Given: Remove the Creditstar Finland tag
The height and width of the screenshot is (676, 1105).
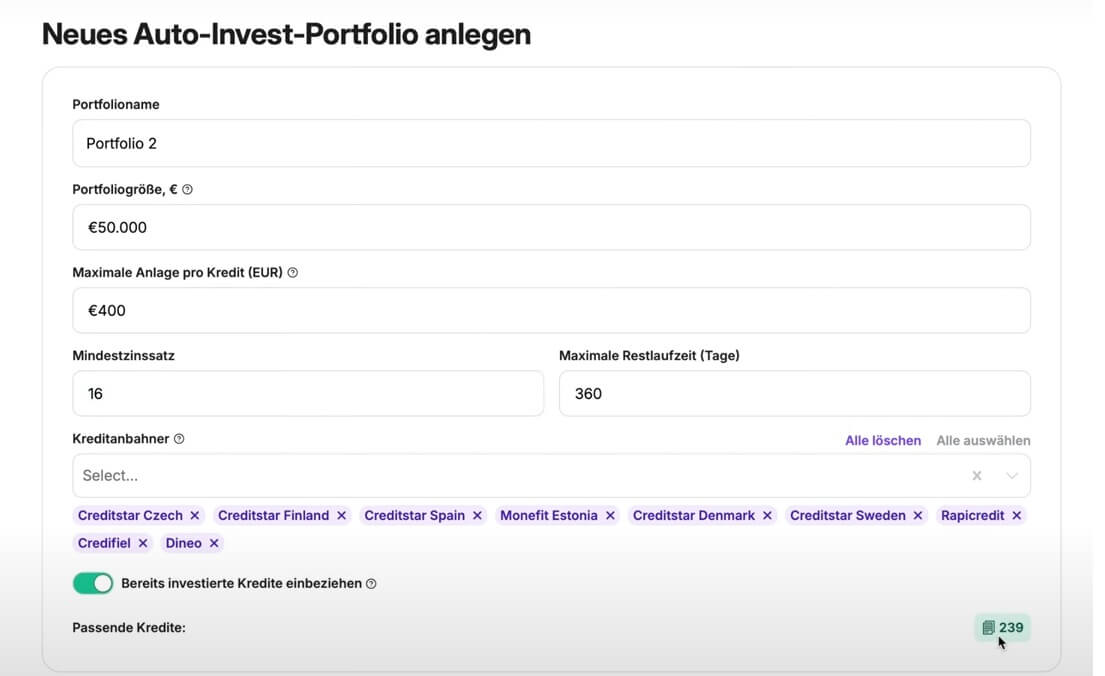Looking at the screenshot, I should pos(341,516).
